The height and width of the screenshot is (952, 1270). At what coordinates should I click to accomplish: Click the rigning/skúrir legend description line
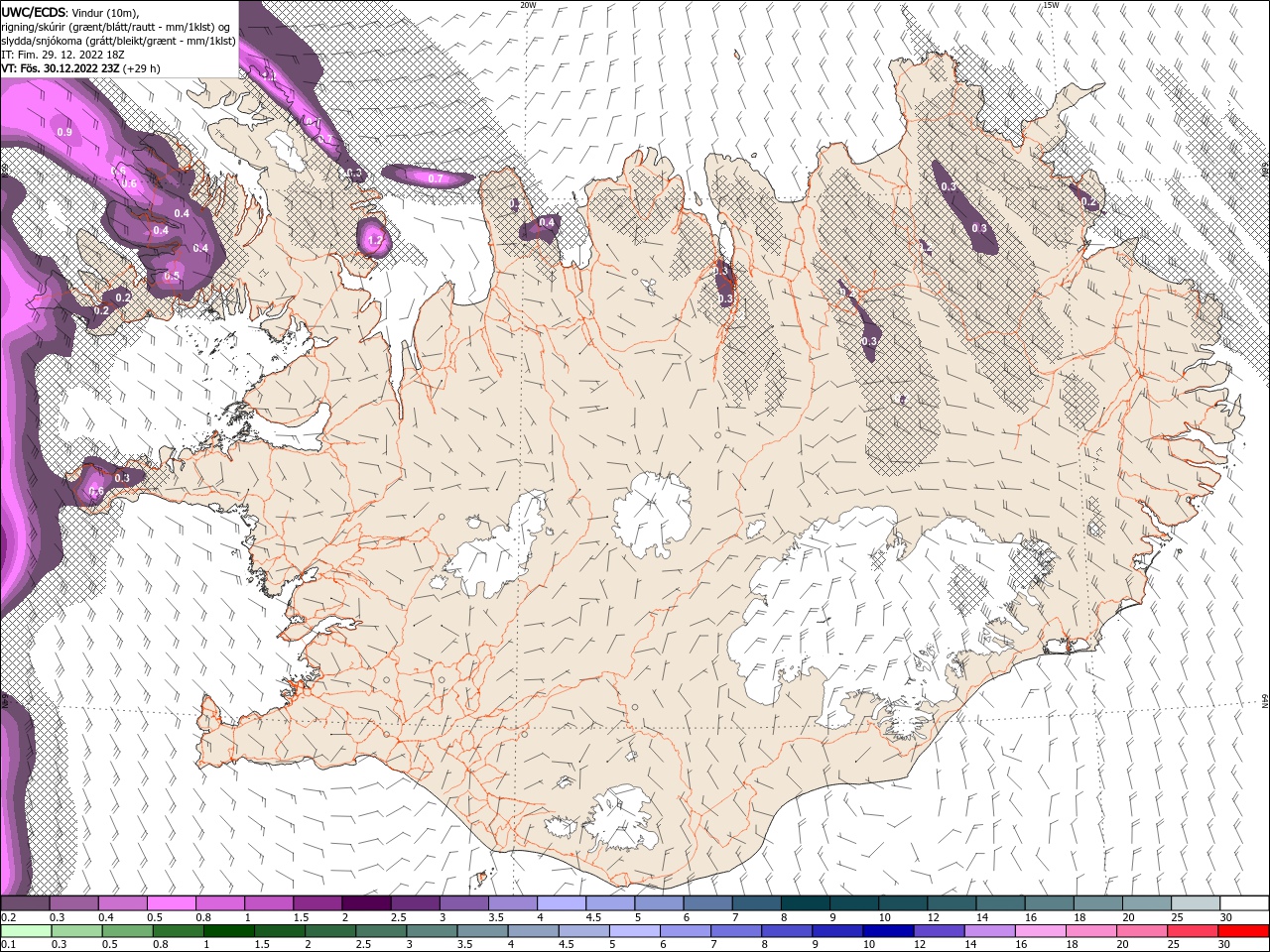[116, 27]
